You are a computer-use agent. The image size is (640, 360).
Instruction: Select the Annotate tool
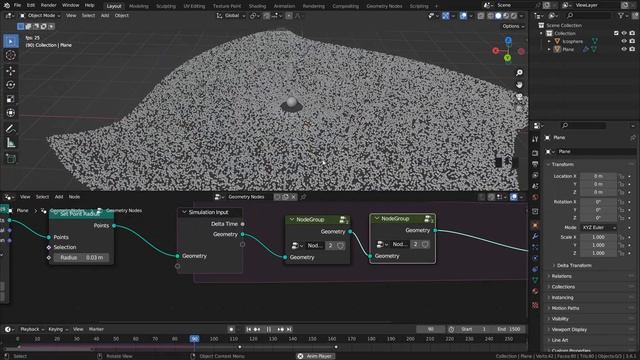(11, 129)
